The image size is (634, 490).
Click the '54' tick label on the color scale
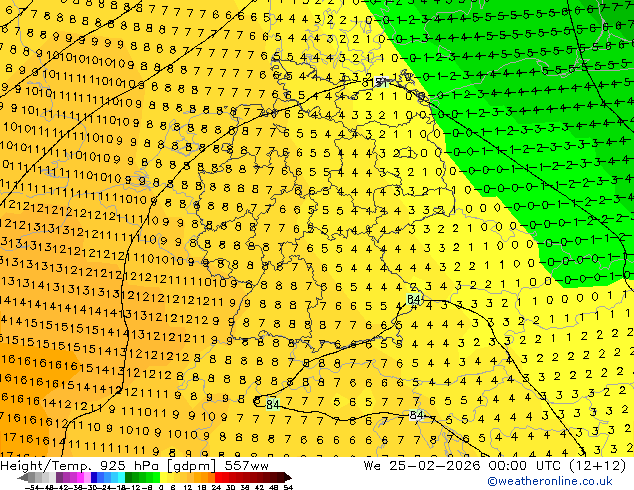click(x=288, y=487)
